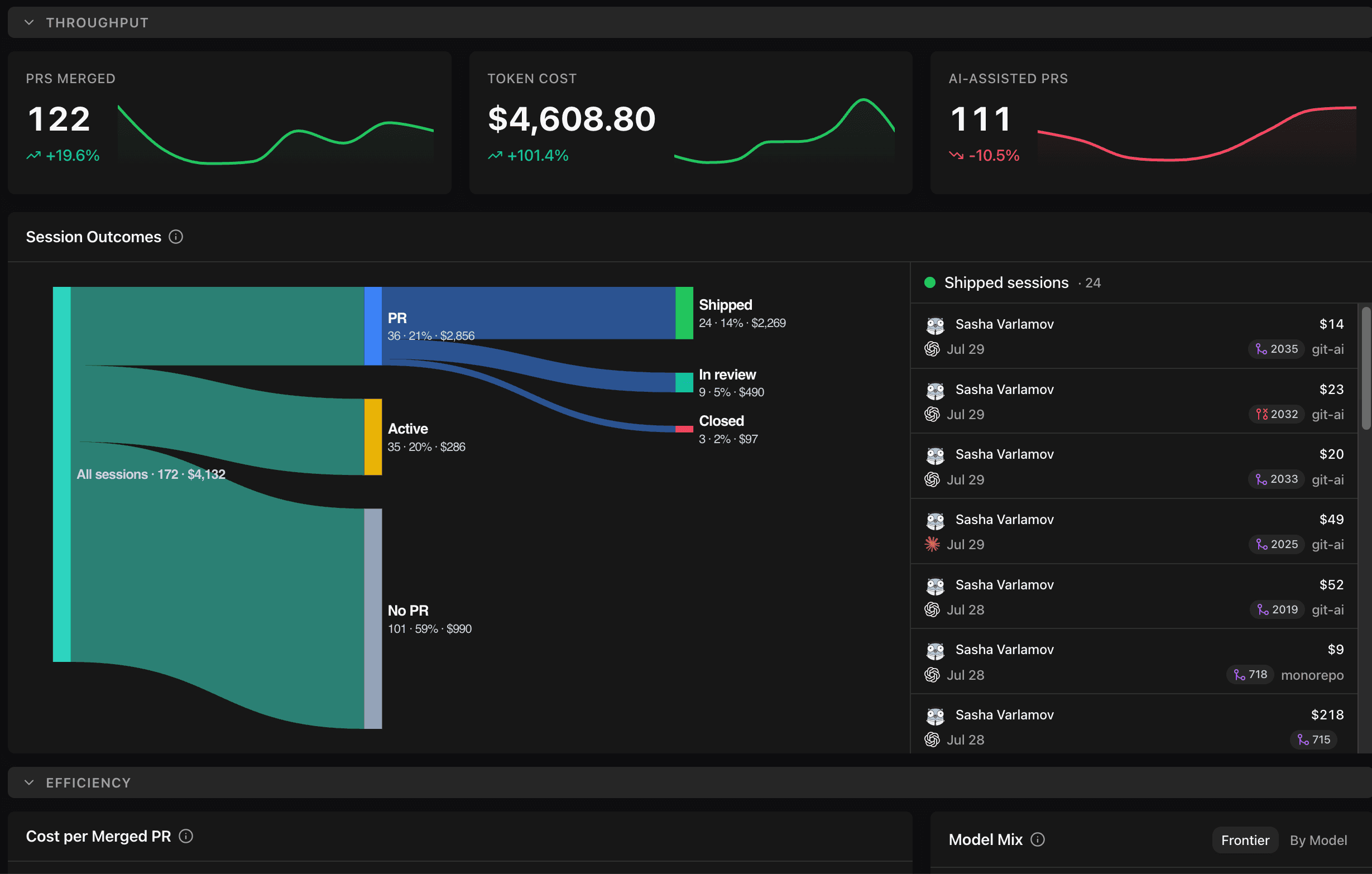Screen dimensions: 1372x874
Task: Open PR badge 2019
Action: pos(1277,609)
